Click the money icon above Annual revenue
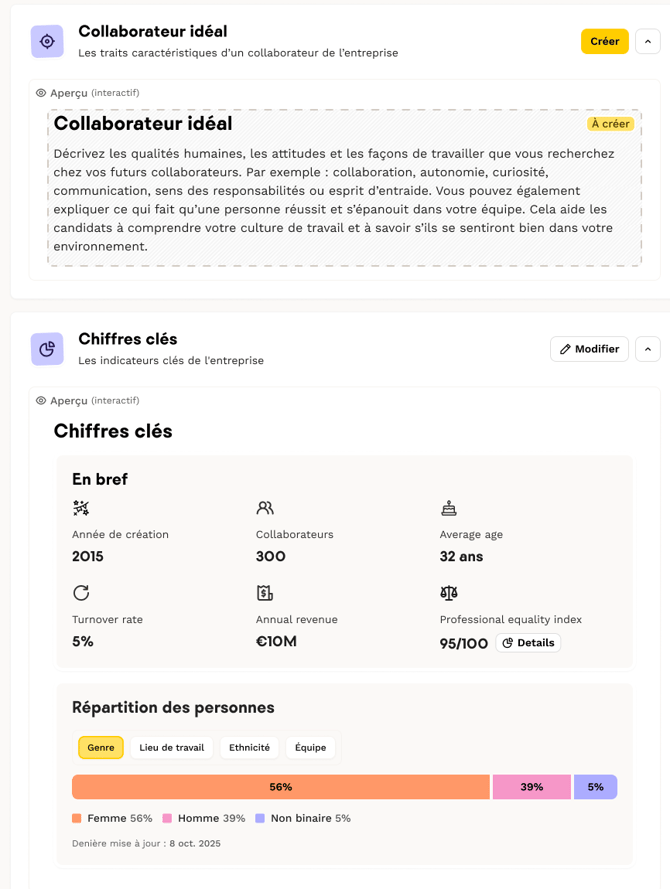The width and height of the screenshot is (670, 889). tap(265, 593)
